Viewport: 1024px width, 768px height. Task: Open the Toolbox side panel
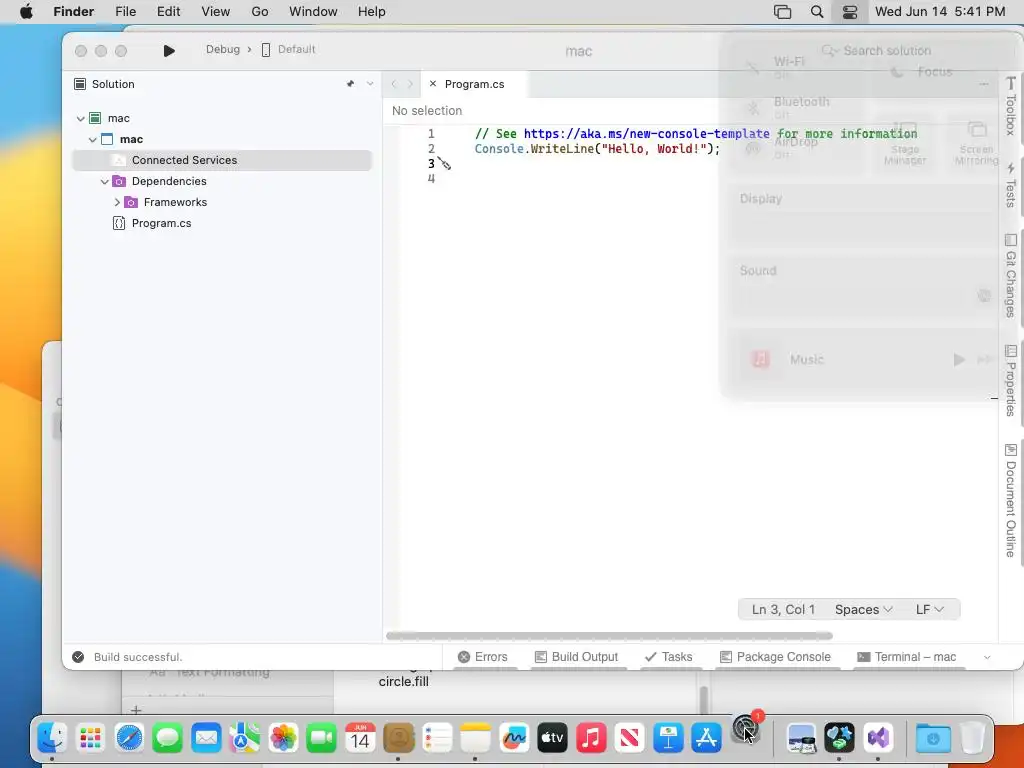[1010, 106]
